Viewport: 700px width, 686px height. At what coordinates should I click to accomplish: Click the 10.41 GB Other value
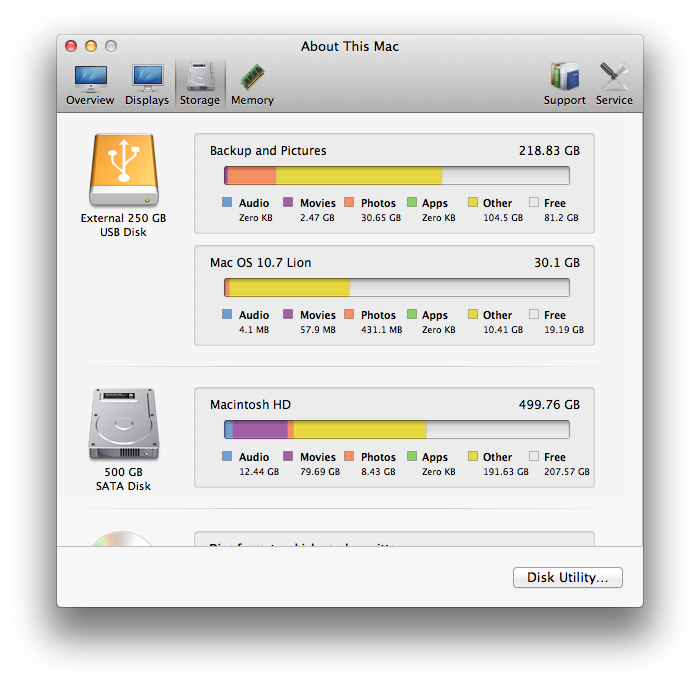point(503,330)
